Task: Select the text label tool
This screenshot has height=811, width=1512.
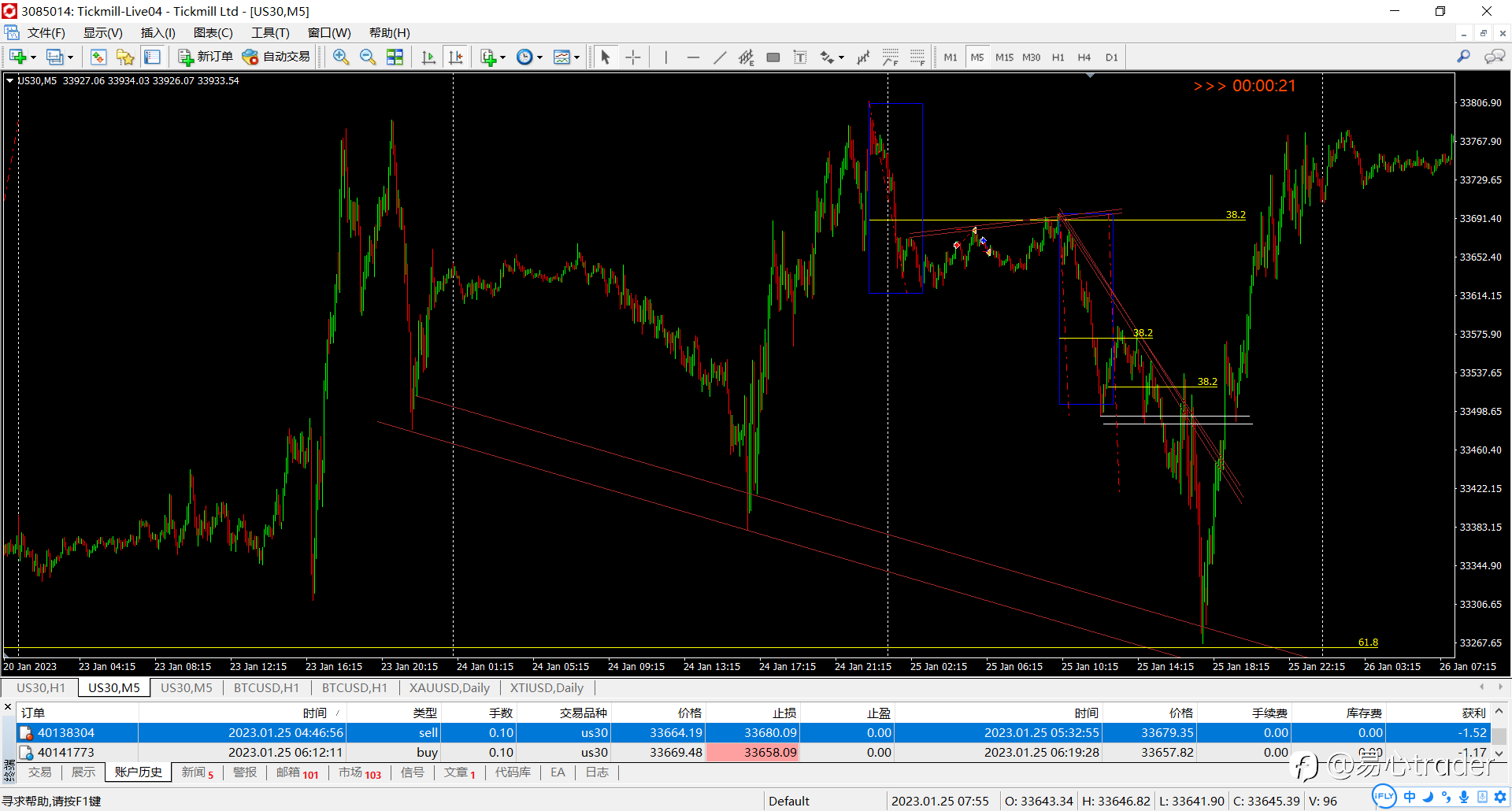Action: coord(800,57)
